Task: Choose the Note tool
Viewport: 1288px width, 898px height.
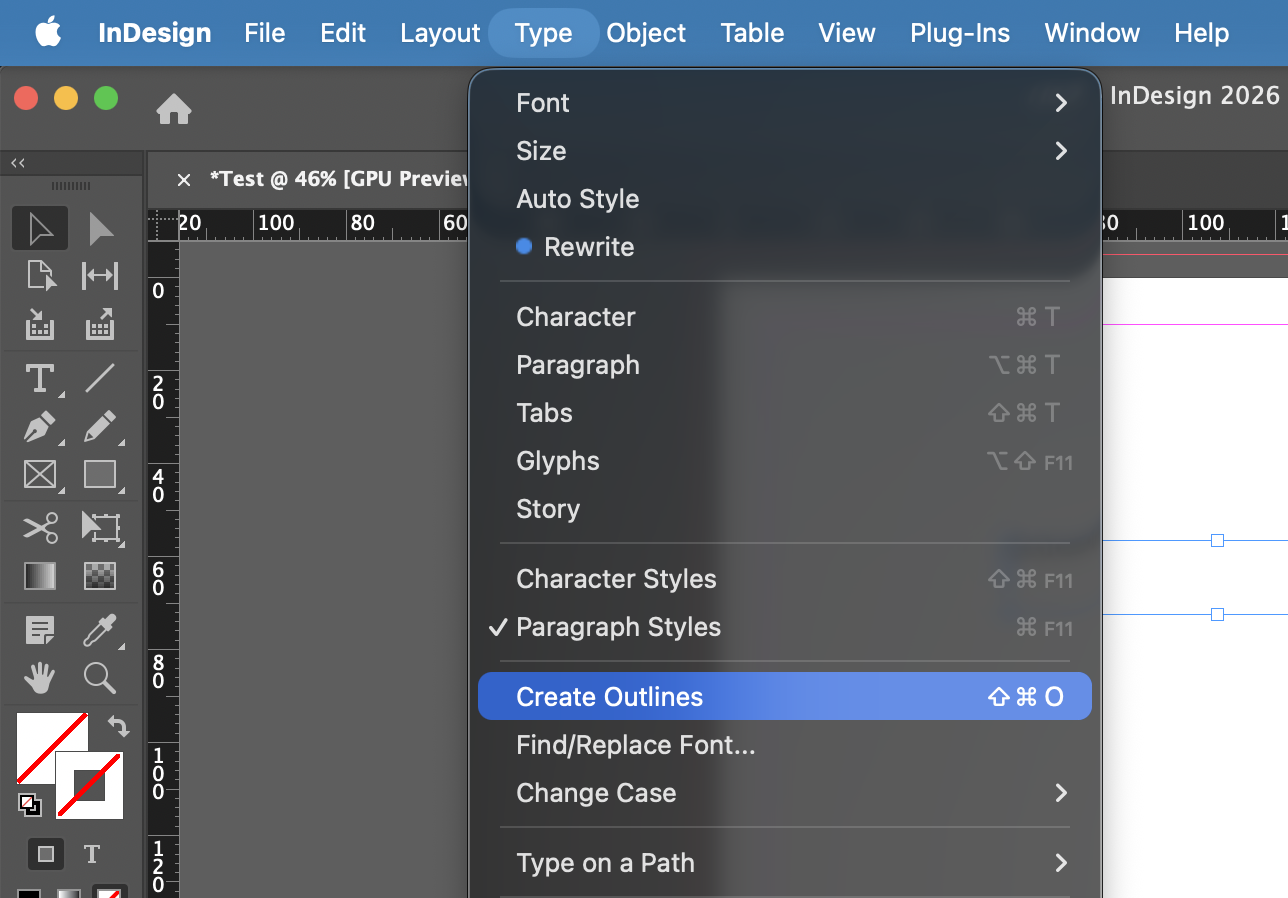Action: click(40, 630)
